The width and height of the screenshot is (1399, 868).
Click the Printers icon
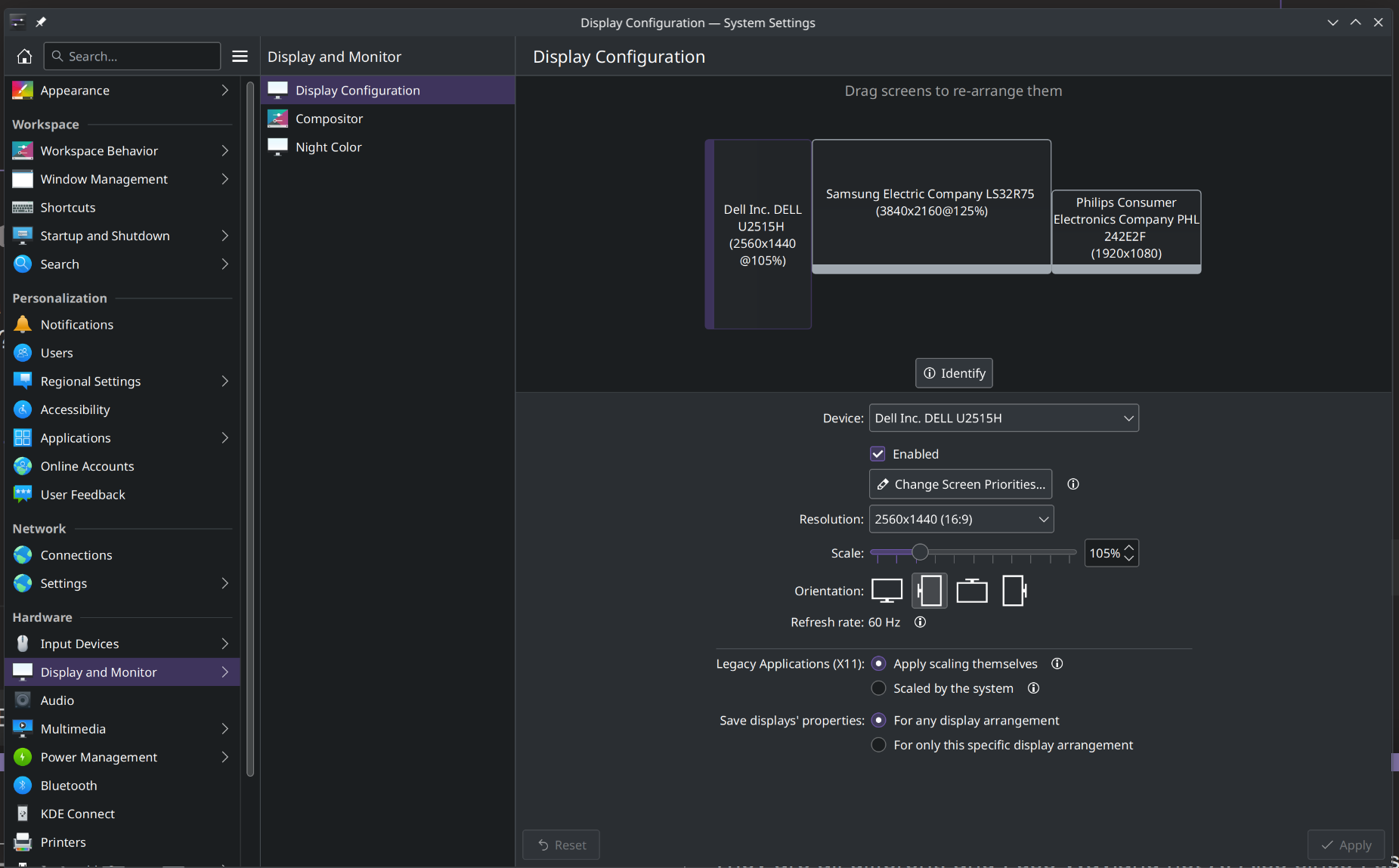coord(23,842)
